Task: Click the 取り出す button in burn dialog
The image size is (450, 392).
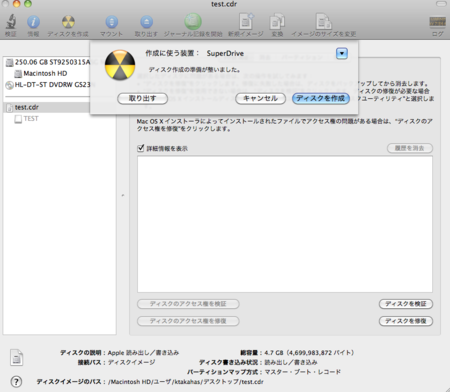Action: click(142, 99)
